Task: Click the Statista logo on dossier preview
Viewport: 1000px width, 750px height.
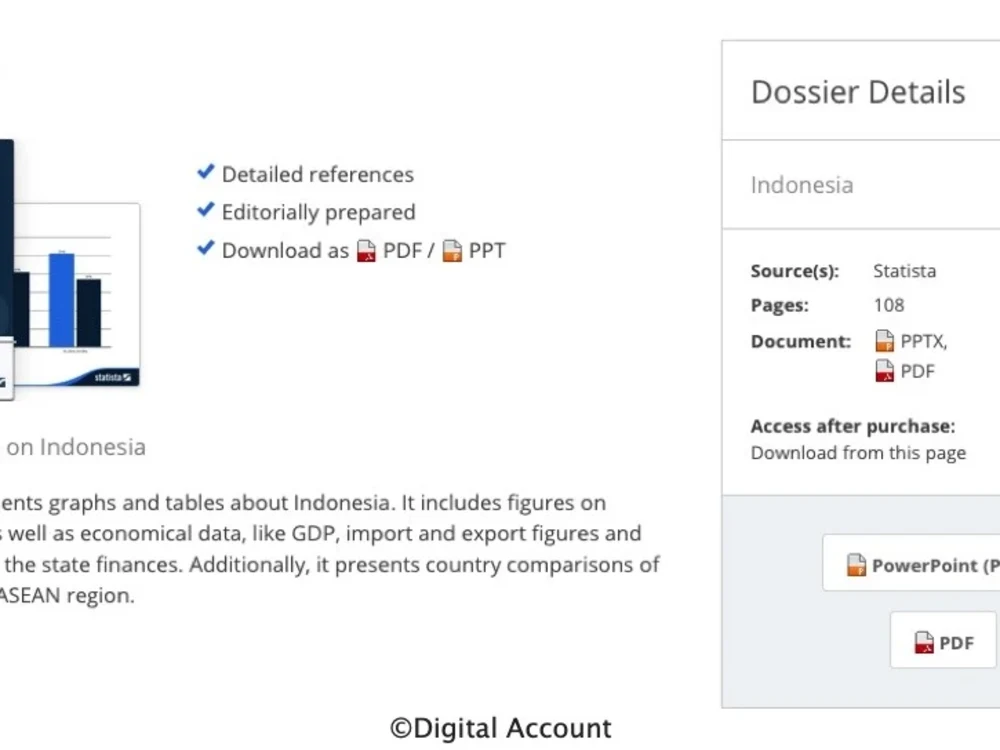Action: [113, 378]
